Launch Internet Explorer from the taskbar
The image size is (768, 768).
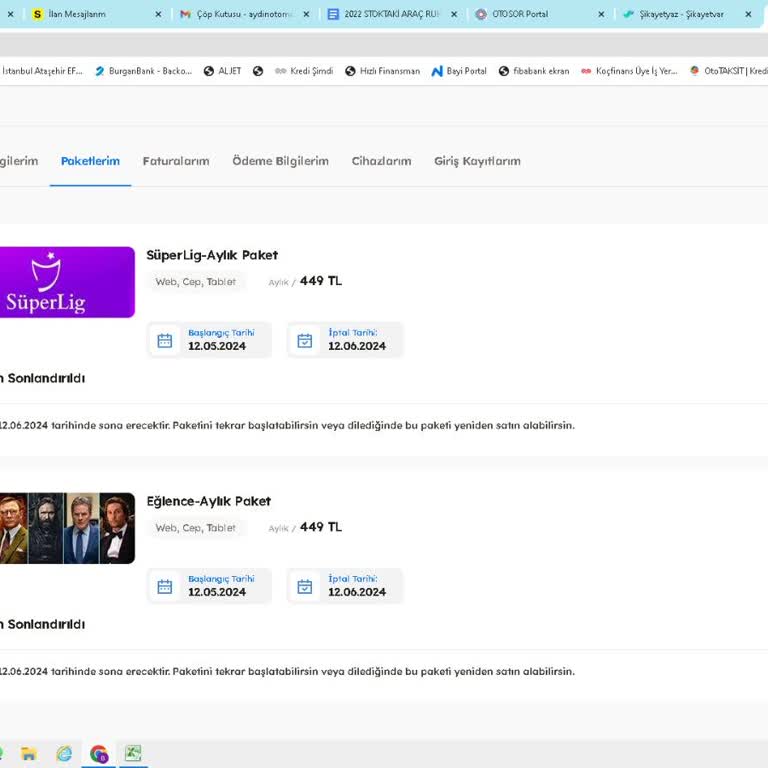(x=64, y=753)
